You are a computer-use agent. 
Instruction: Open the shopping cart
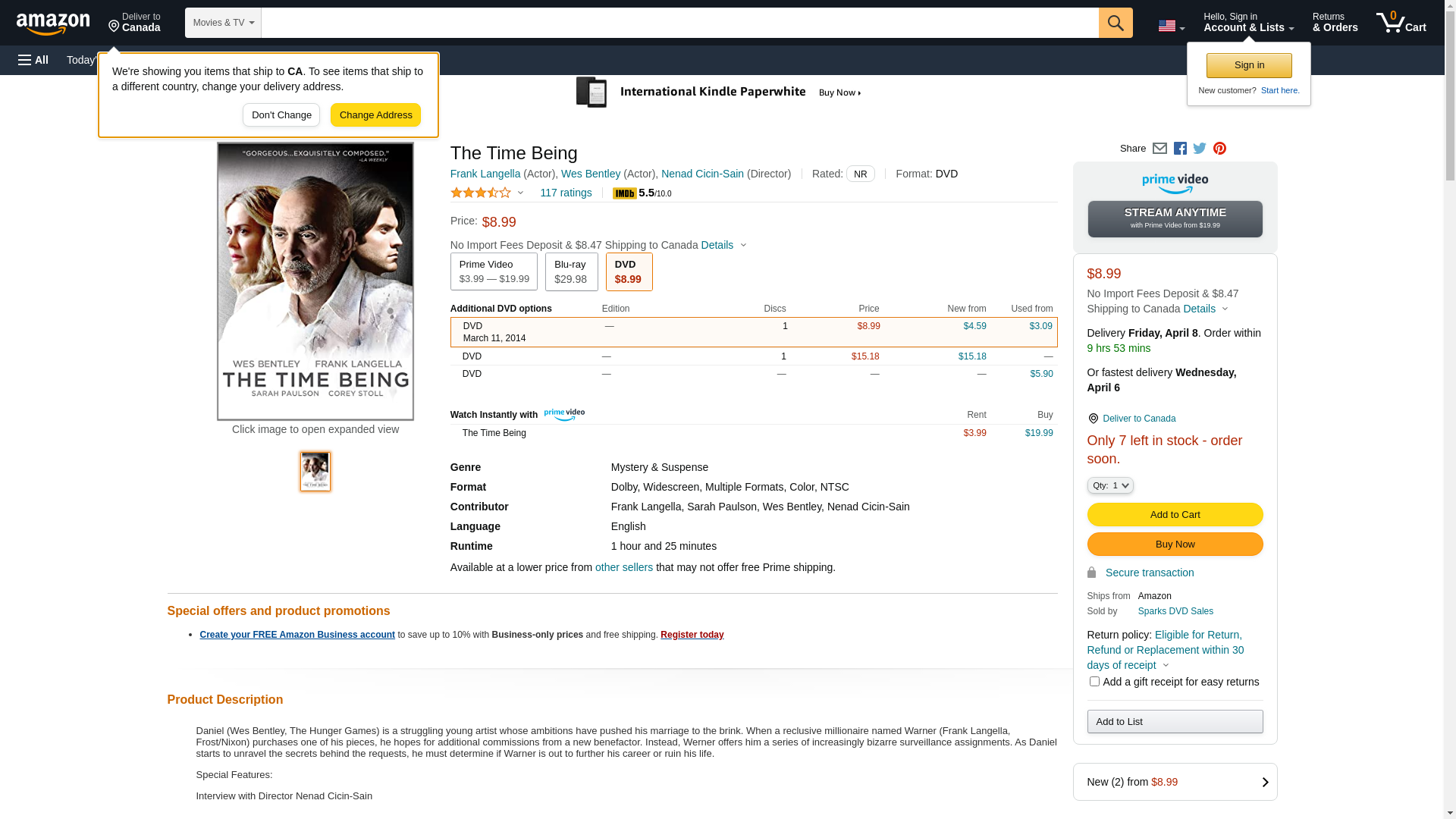click(x=1401, y=23)
